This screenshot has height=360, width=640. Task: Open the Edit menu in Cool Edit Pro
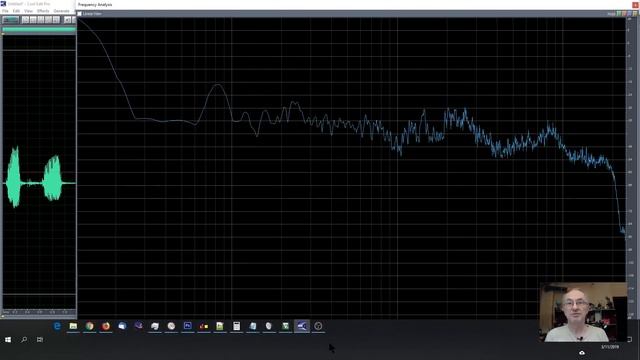(16, 11)
